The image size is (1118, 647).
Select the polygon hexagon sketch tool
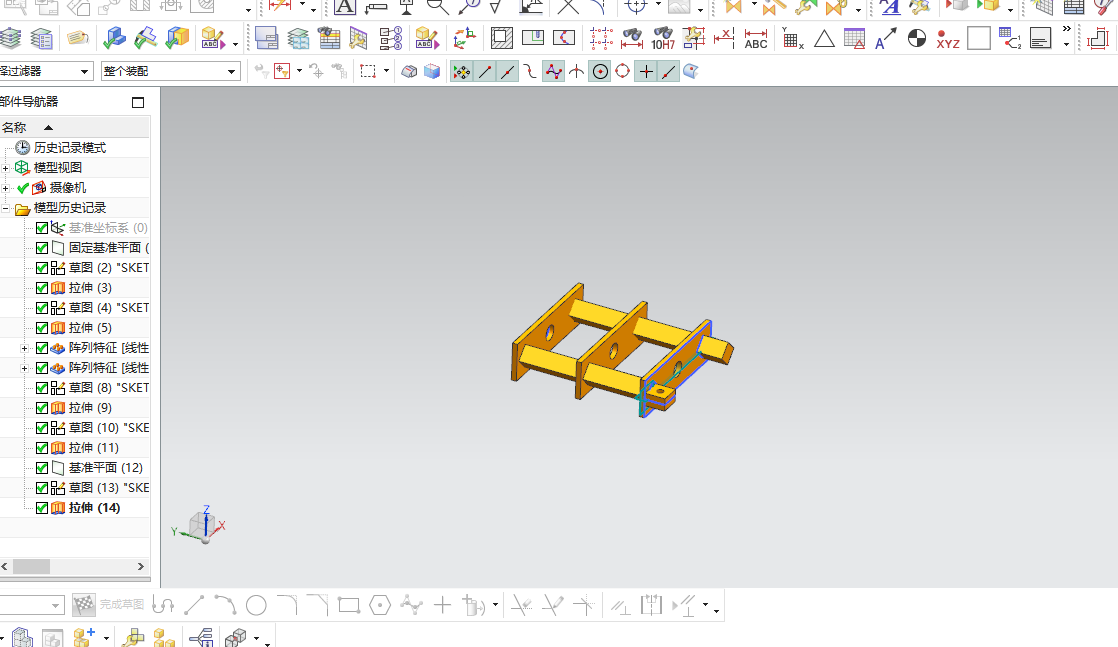[380, 606]
